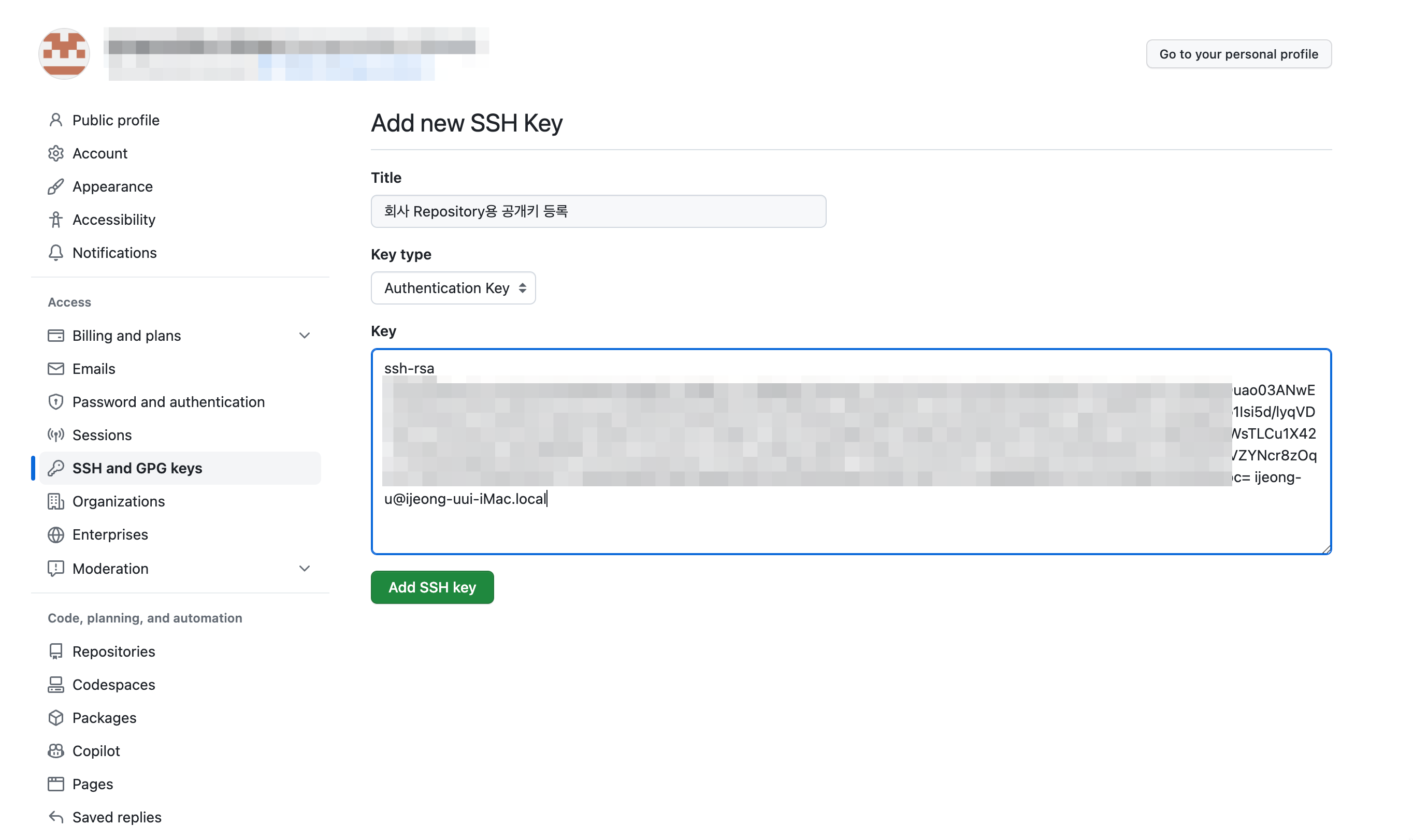
Task: Click the Billing credit card icon
Action: (55, 336)
